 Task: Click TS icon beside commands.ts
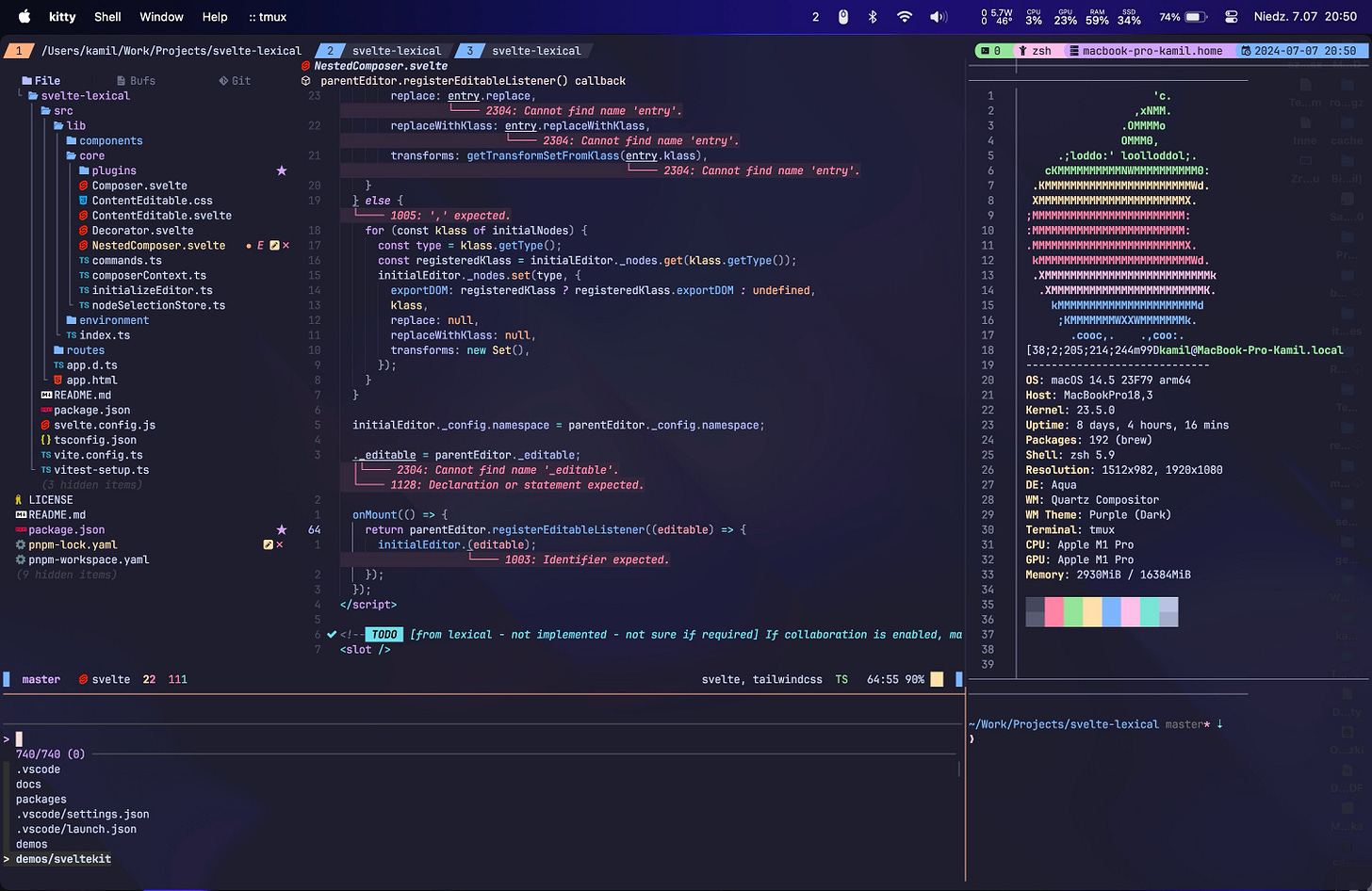(x=84, y=261)
